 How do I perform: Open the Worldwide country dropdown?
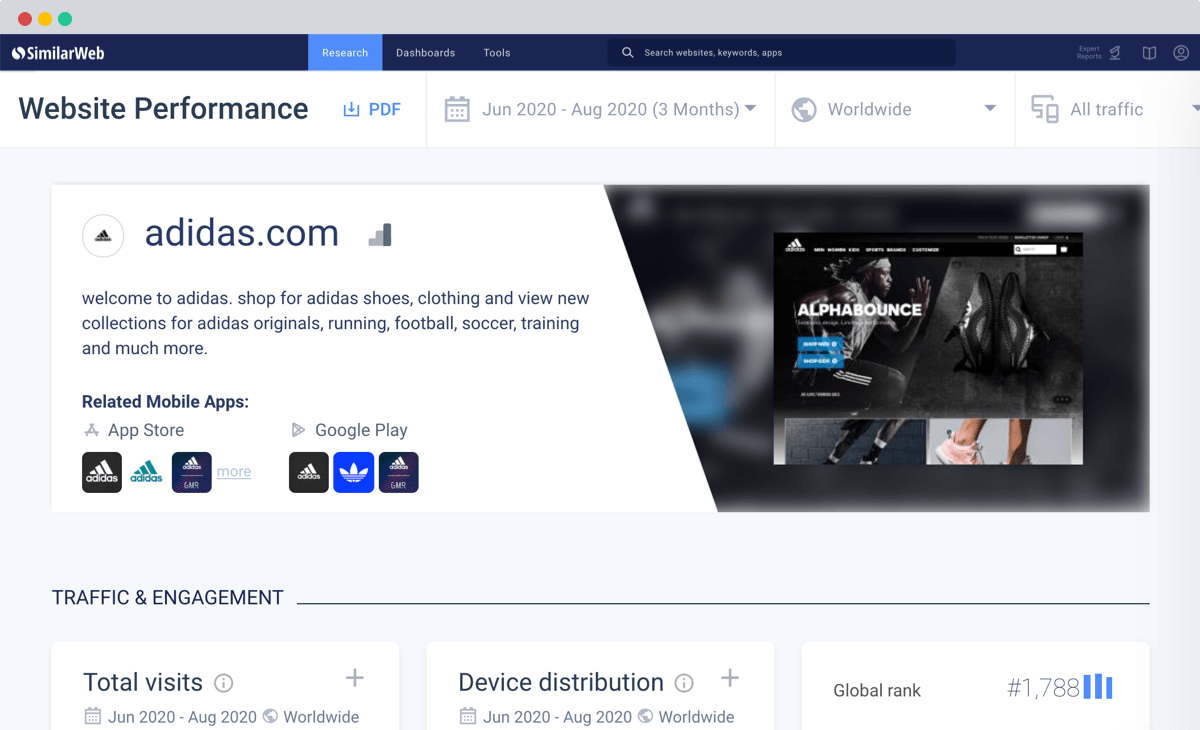coord(895,109)
